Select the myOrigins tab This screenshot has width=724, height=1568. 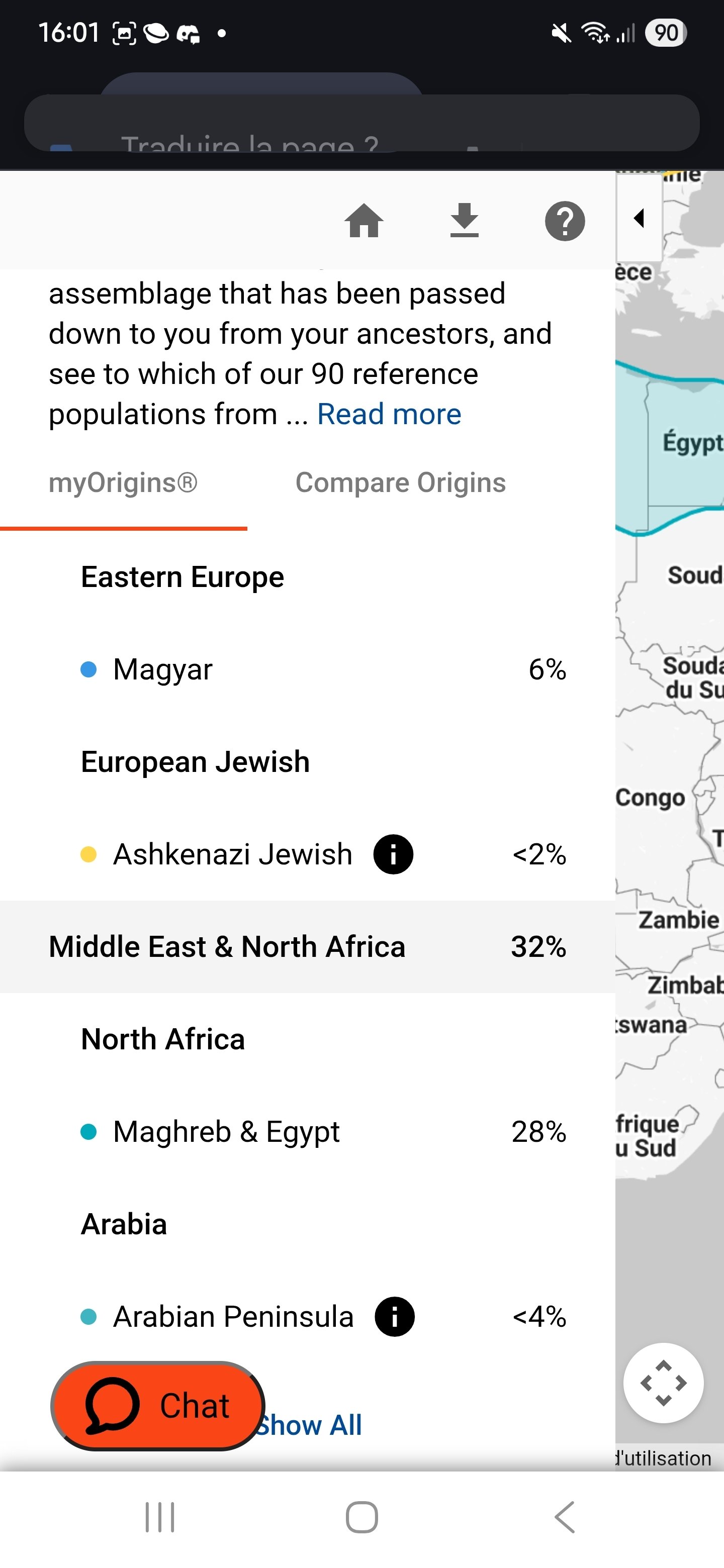[123, 482]
